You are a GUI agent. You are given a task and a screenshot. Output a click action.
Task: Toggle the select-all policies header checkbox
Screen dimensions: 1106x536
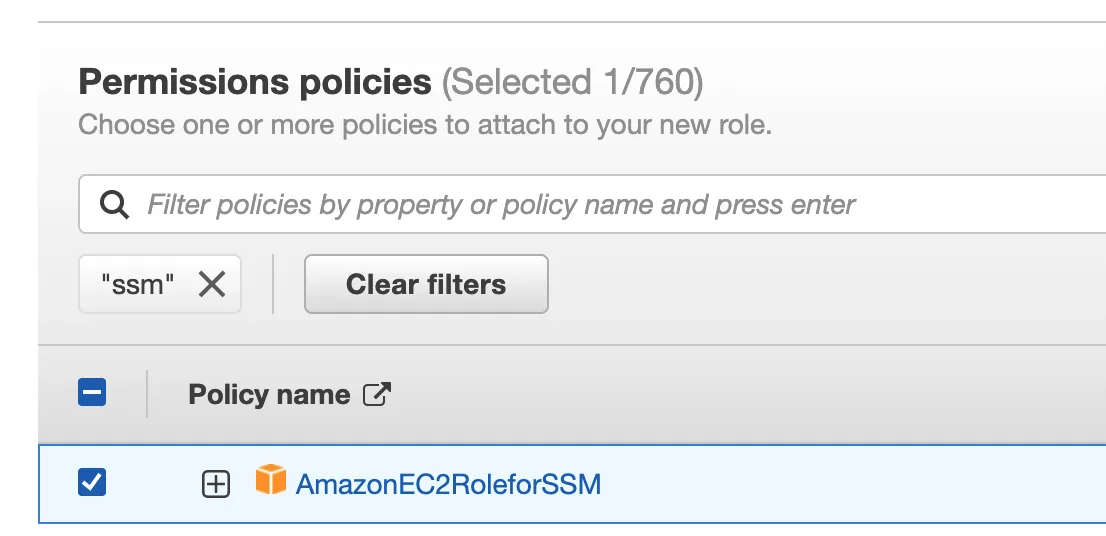pyautogui.click(x=92, y=392)
